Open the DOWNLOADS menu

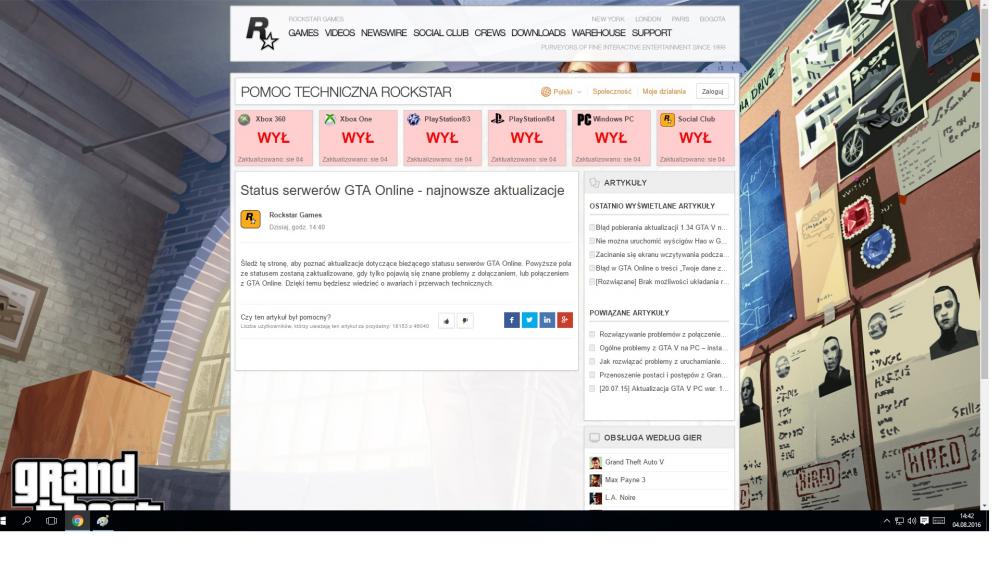[538, 33]
